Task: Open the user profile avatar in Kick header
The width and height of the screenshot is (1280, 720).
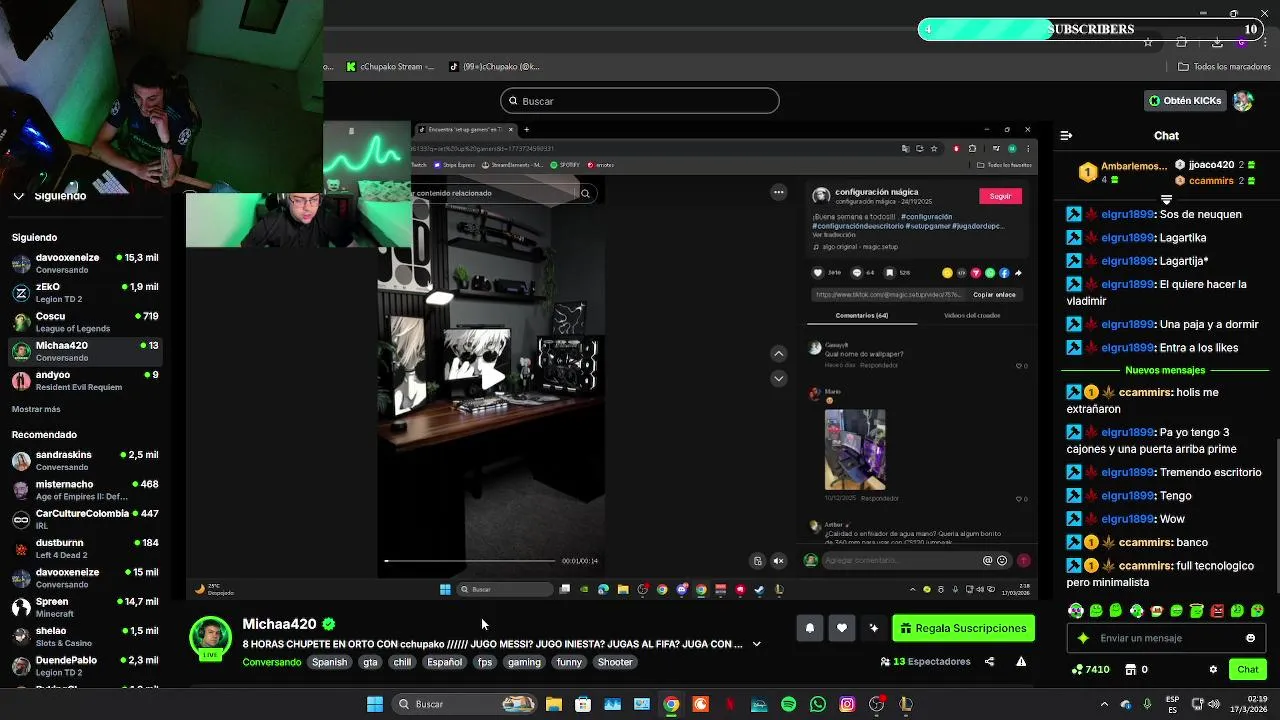Action: [x=1243, y=101]
